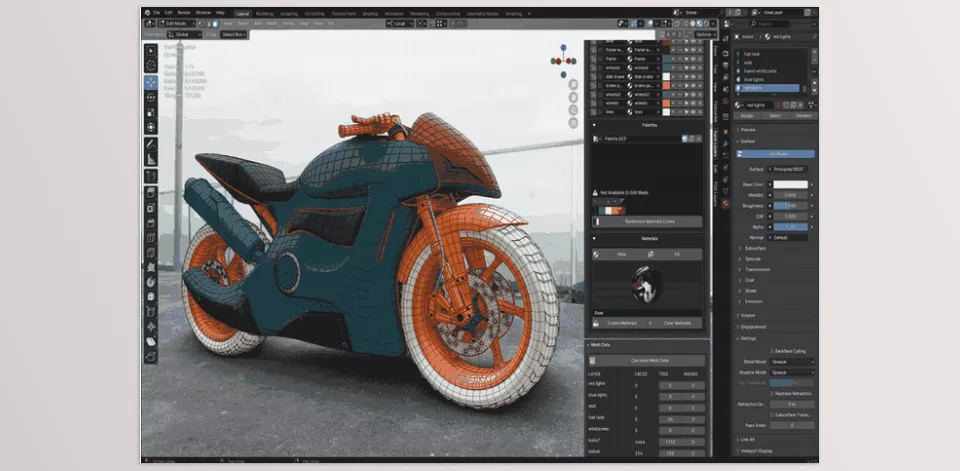Toggle face select mode button in header
Image resolution: width=960 pixels, height=471 pixels.
(216, 23)
